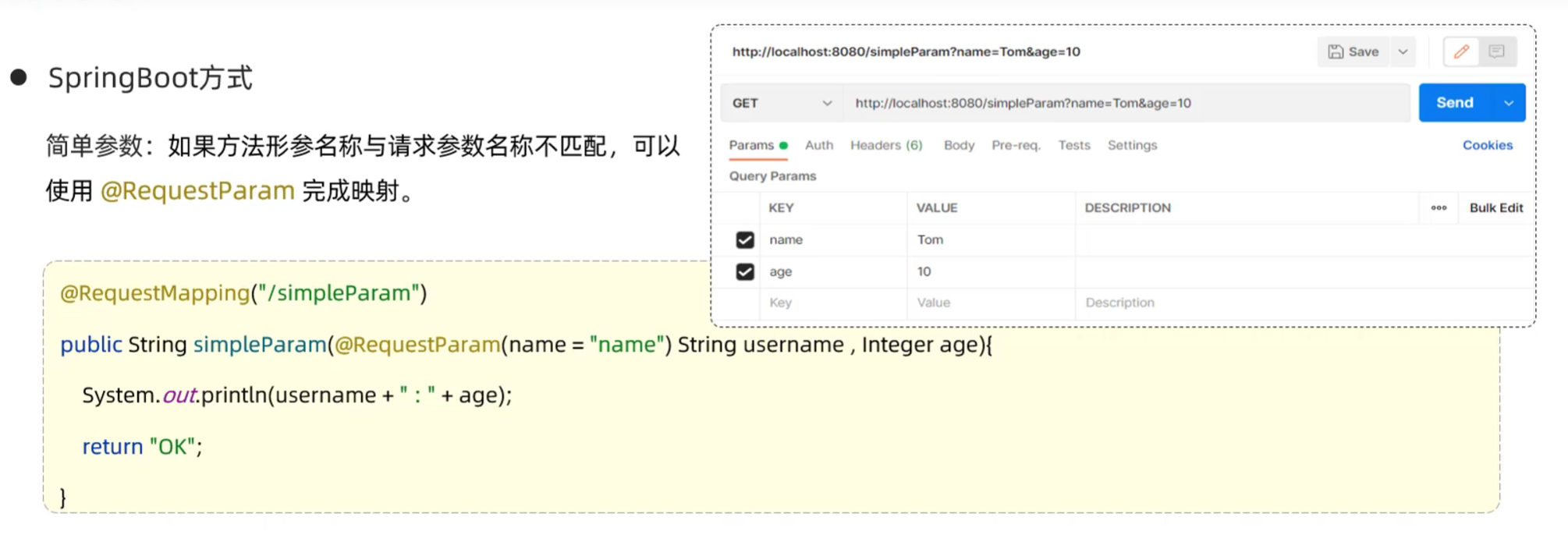The height and width of the screenshot is (549, 1568).
Task: Expand the Send button dropdown arrow
Action: [1509, 103]
